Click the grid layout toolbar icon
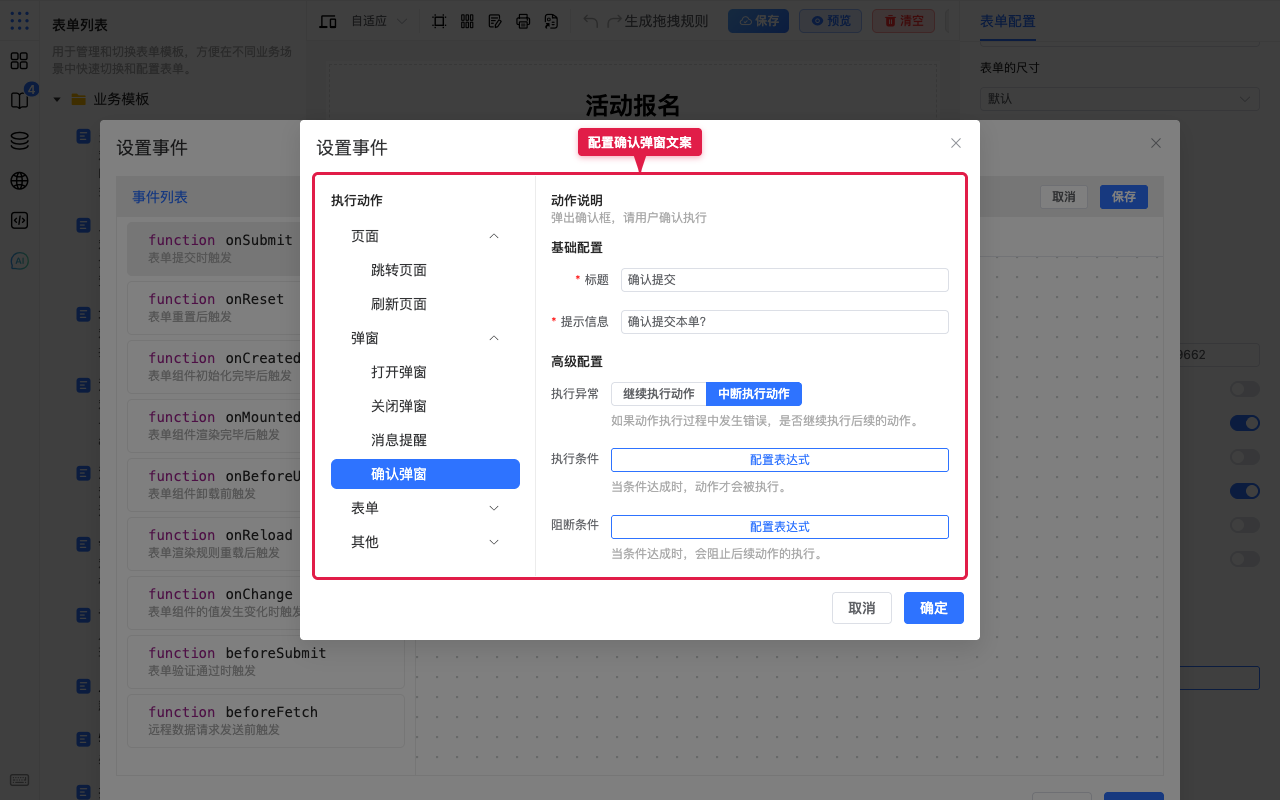The image size is (1280, 800). point(467,21)
